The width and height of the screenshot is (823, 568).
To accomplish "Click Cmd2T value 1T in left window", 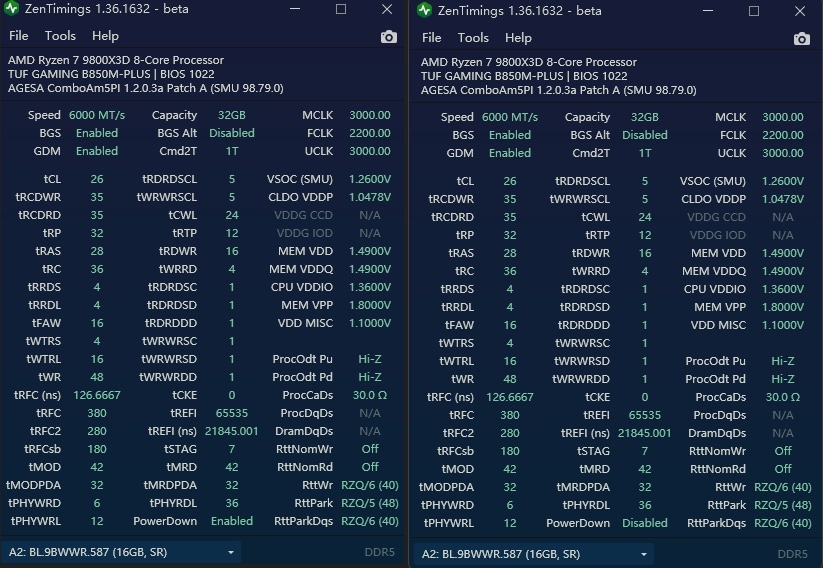I will (x=232, y=151).
